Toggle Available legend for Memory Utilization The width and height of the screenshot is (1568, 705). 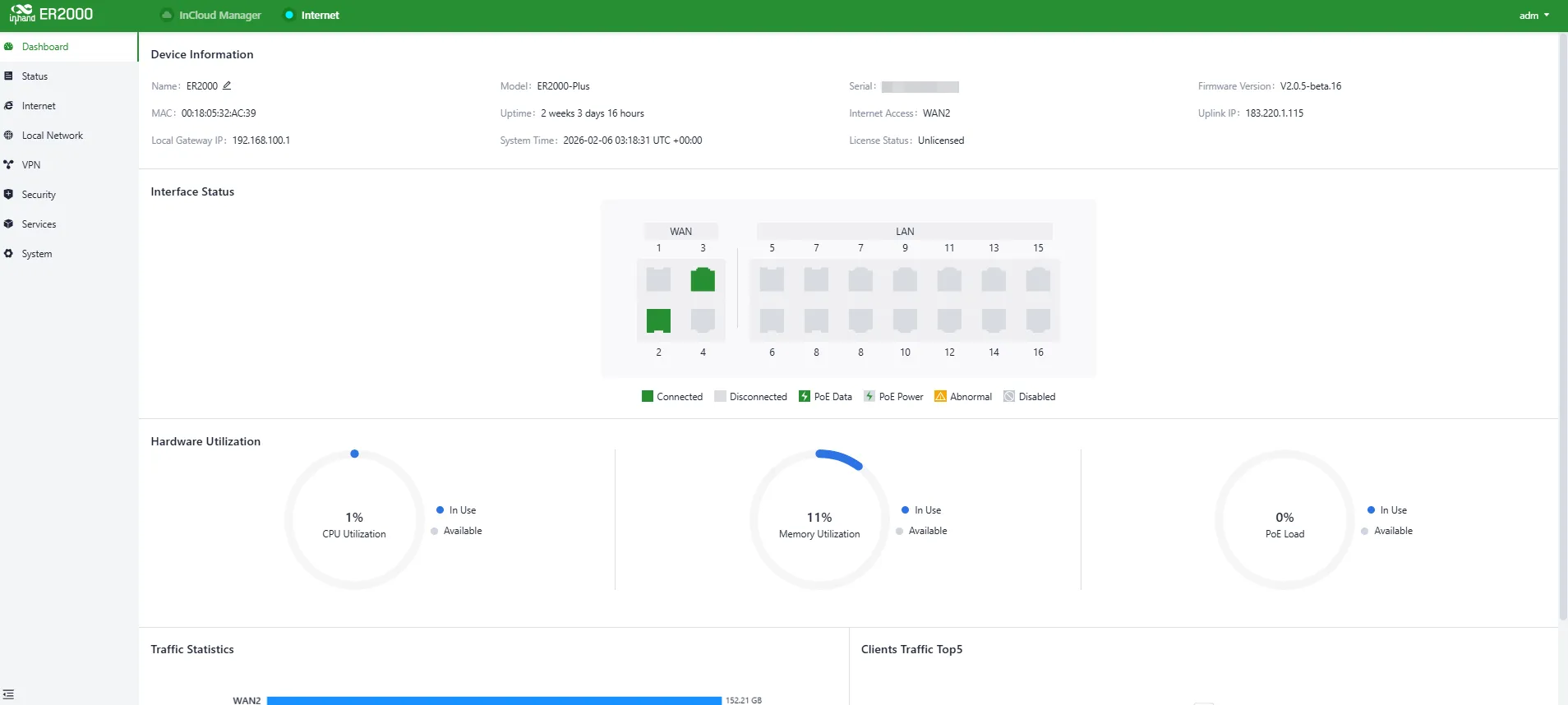point(921,531)
